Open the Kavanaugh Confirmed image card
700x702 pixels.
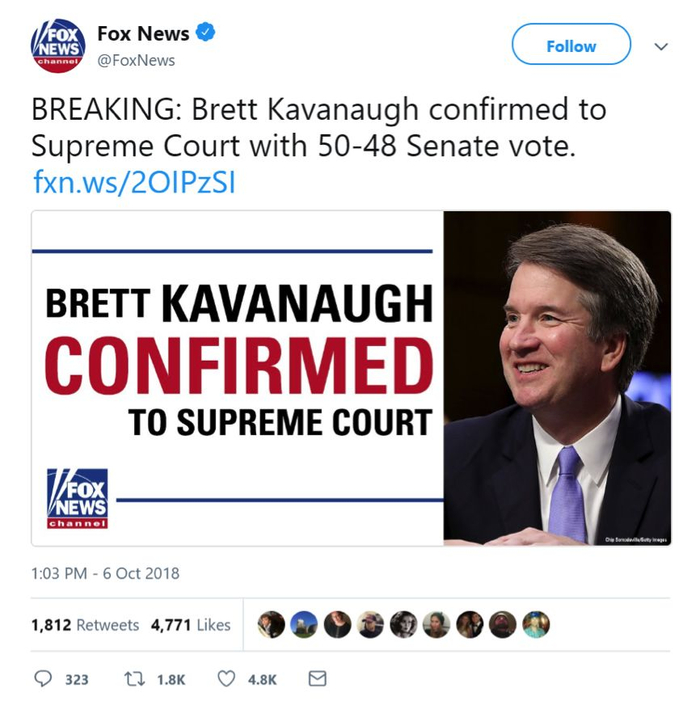pyautogui.click(x=351, y=378)
